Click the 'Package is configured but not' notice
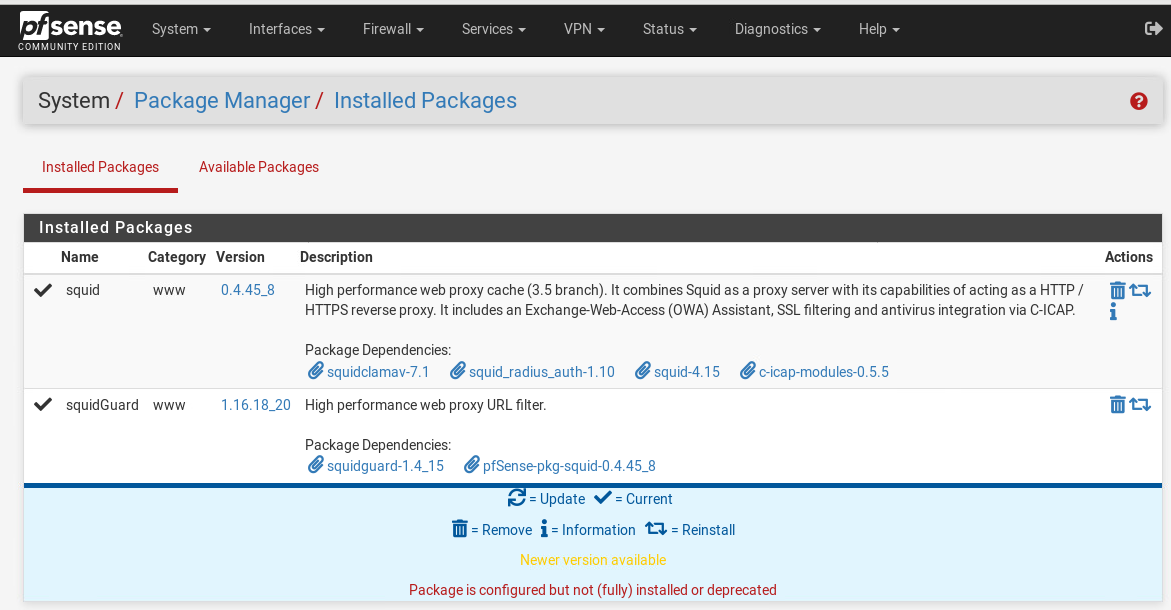1171x610 pixels. [x=593, y=590]
